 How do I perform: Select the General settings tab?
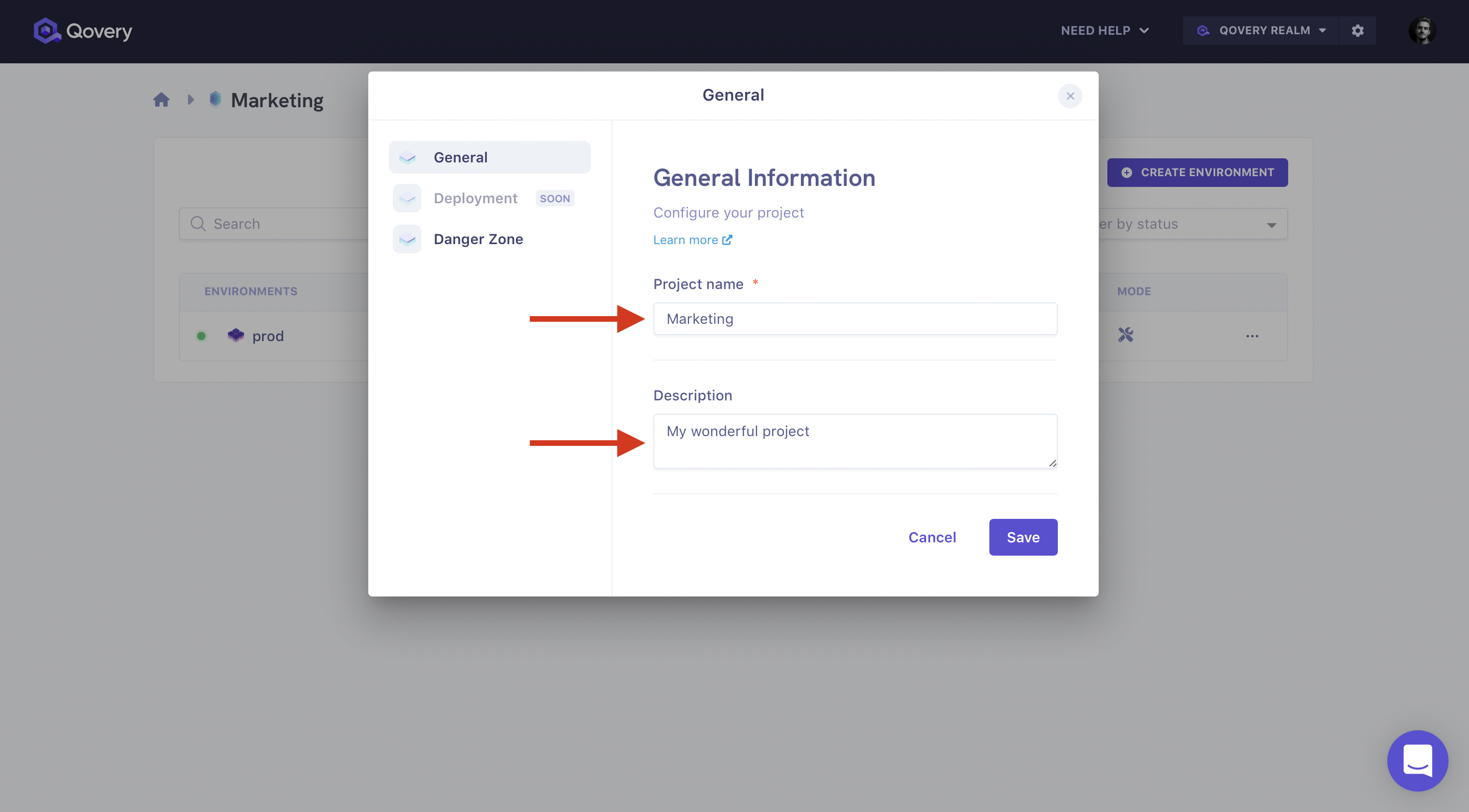(x=489, y=157)
